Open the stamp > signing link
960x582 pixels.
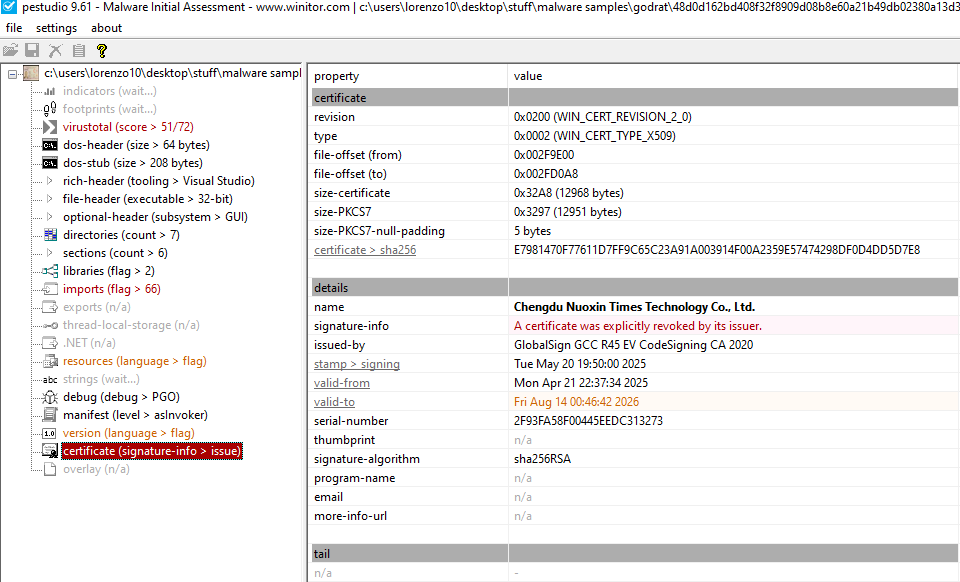pyautogui.click(x=357, y=364)
